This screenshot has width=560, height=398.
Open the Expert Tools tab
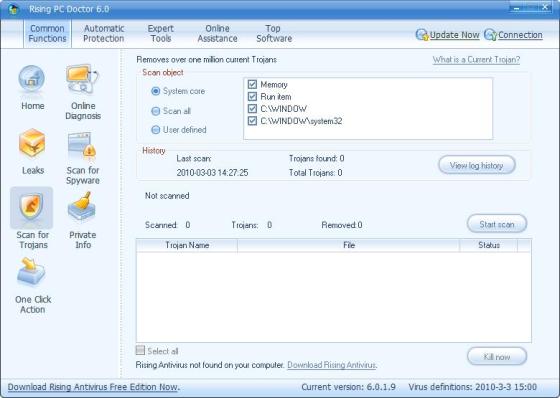[x=161, y=34]
